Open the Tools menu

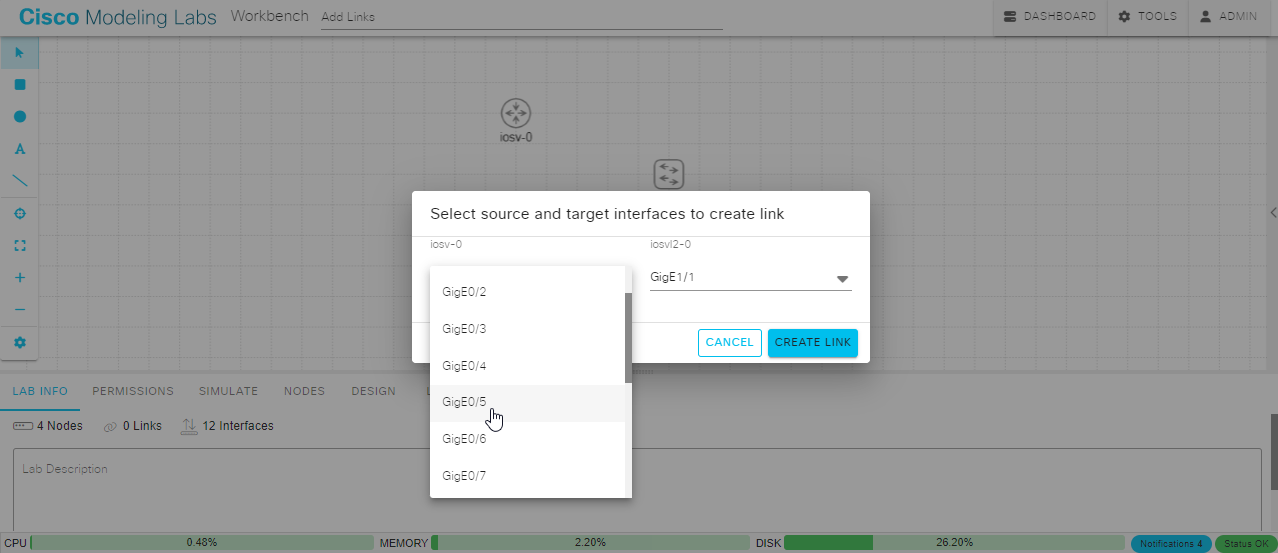[x=1147, y=17]
